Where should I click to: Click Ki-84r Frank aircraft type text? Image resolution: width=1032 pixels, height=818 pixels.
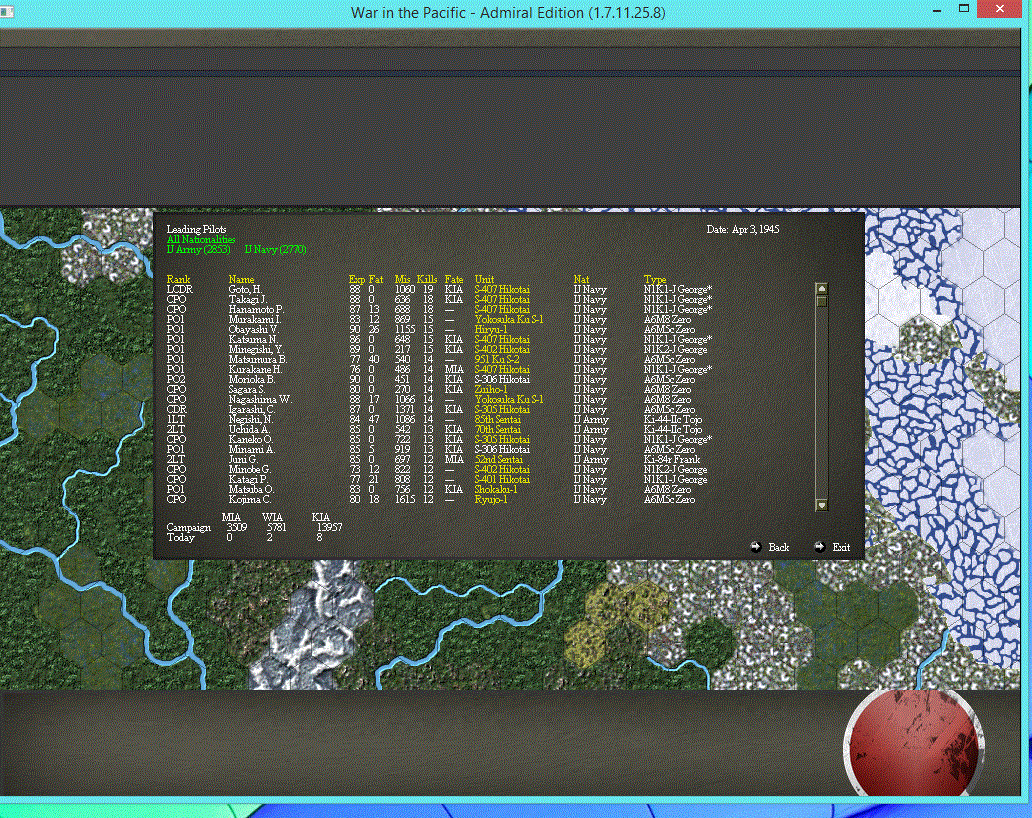(x=672, y=459)
